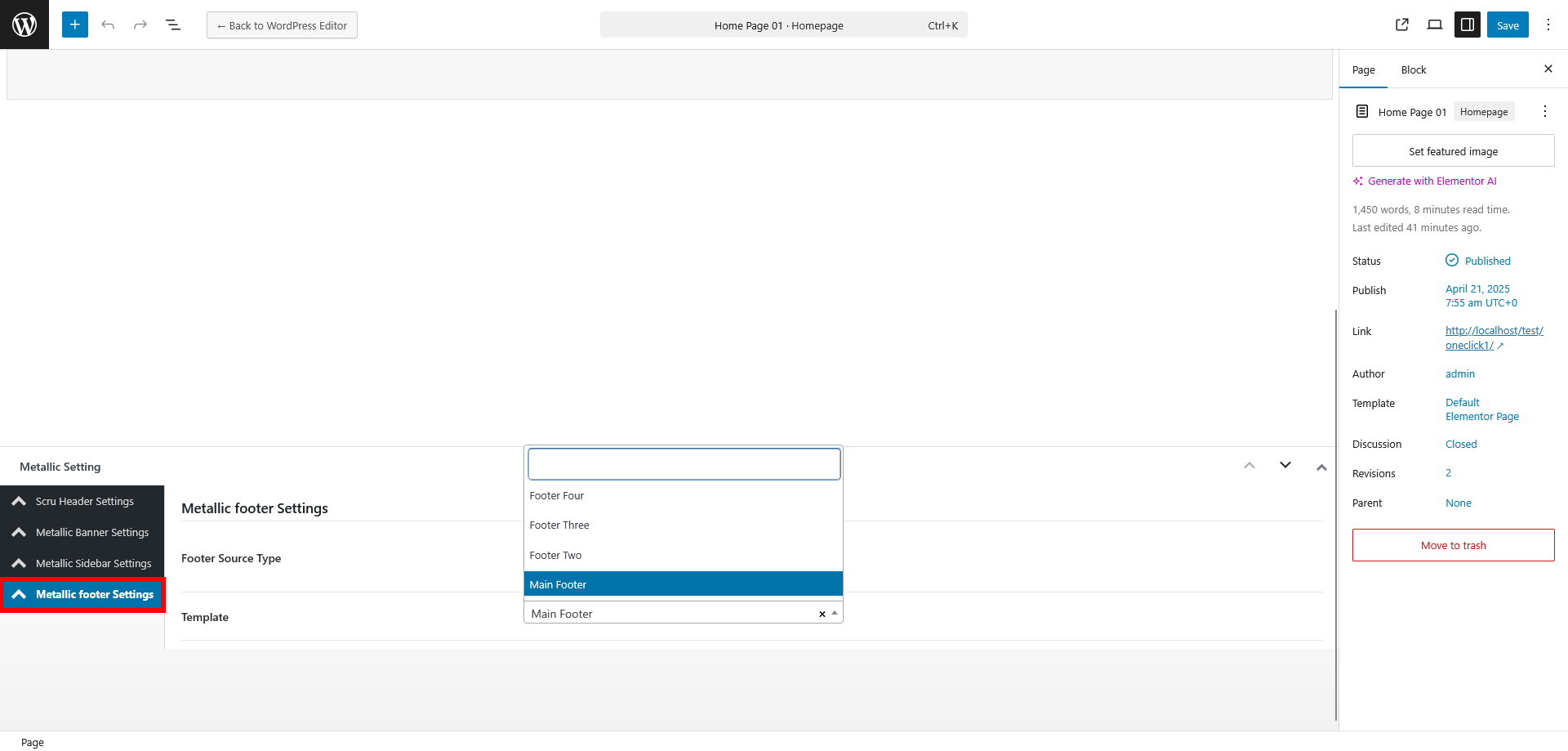This screenshot has height=751, width=1568.
Task: Collapse the Metallic Setting panel
Action: click(x=1321, y=467)
